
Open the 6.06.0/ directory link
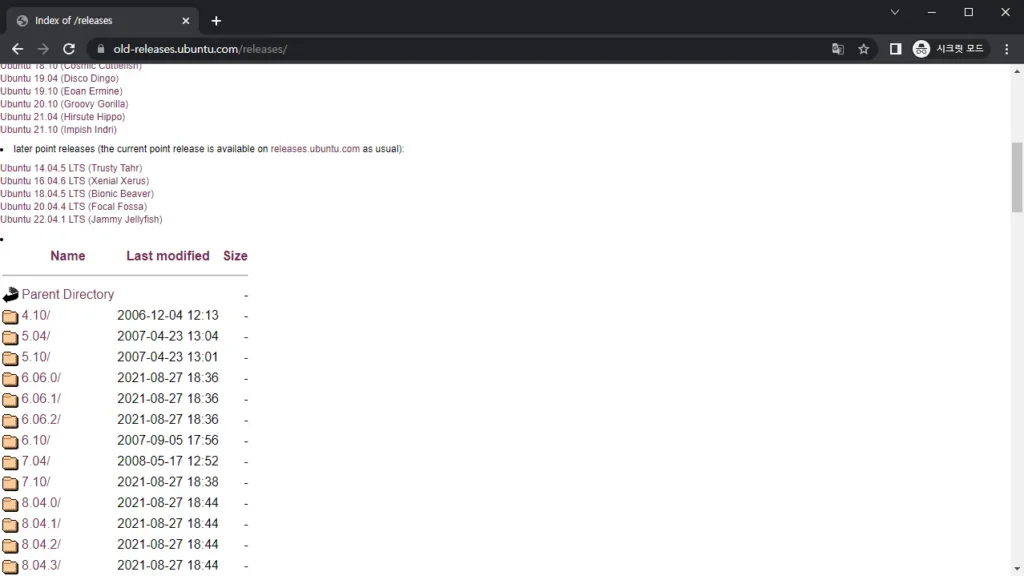pos(41,378)
